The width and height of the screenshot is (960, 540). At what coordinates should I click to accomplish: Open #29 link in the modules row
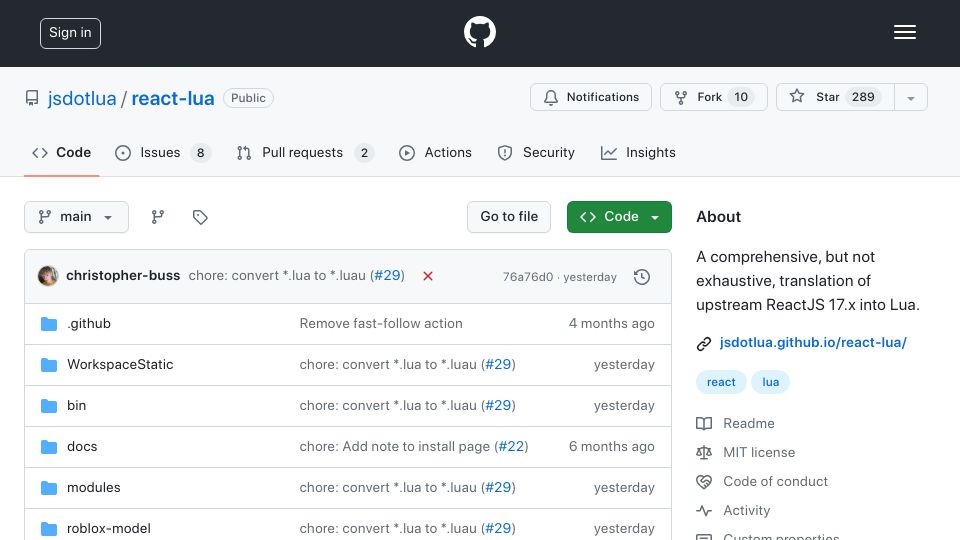(498, 487)
